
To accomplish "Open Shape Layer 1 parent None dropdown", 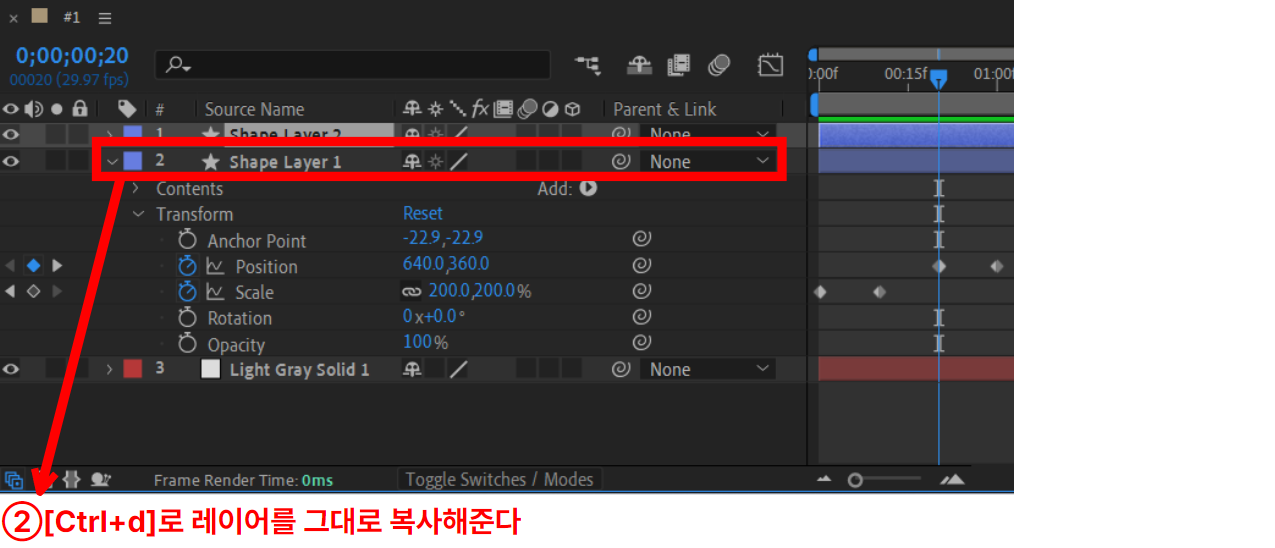I will [x=709, y=161].
